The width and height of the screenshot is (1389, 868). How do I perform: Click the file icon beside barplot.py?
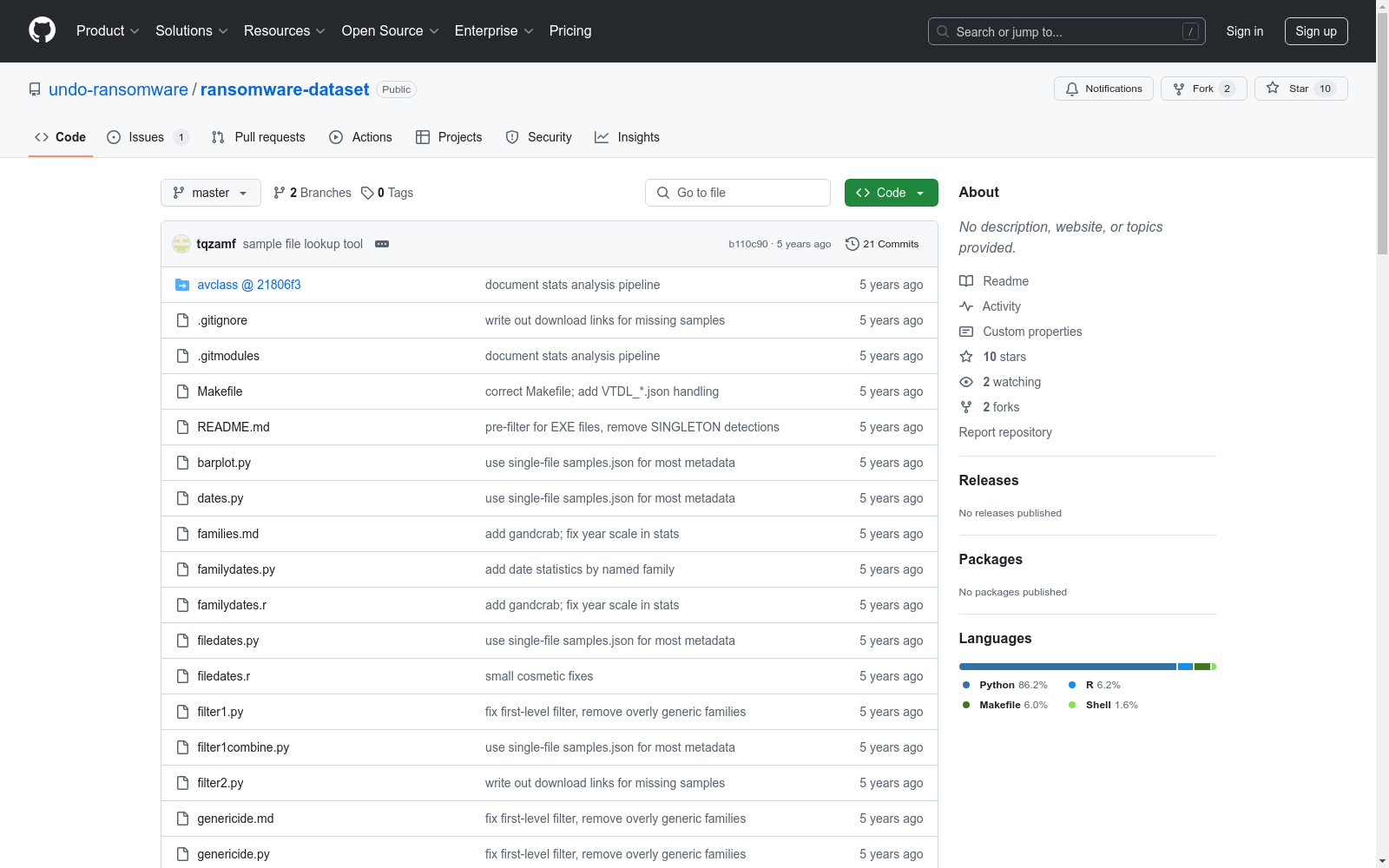[182, 463]
